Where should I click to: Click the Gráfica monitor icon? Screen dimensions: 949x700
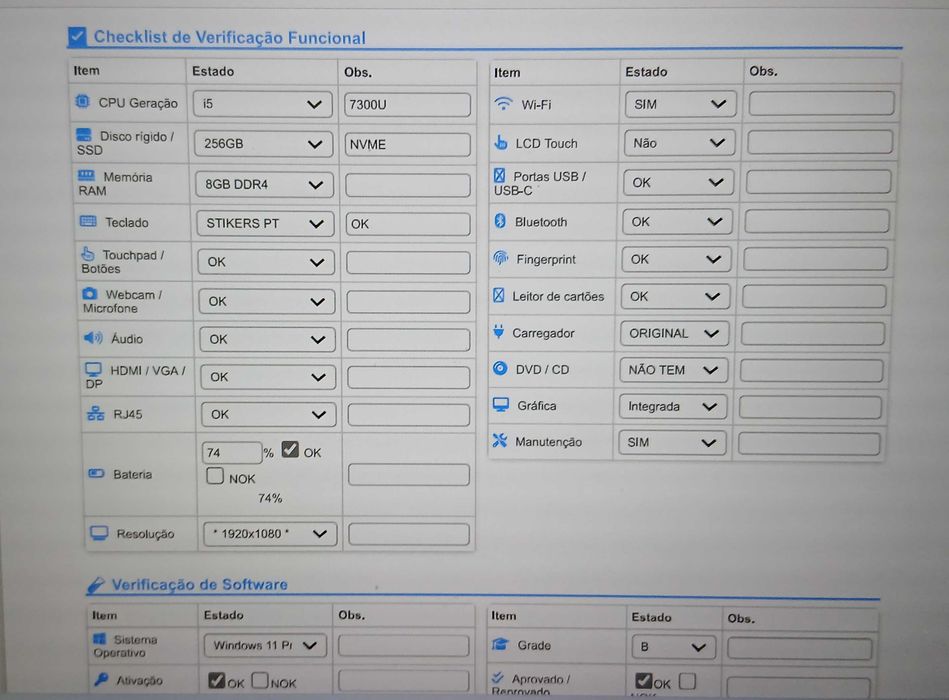[x=501, y=404]
